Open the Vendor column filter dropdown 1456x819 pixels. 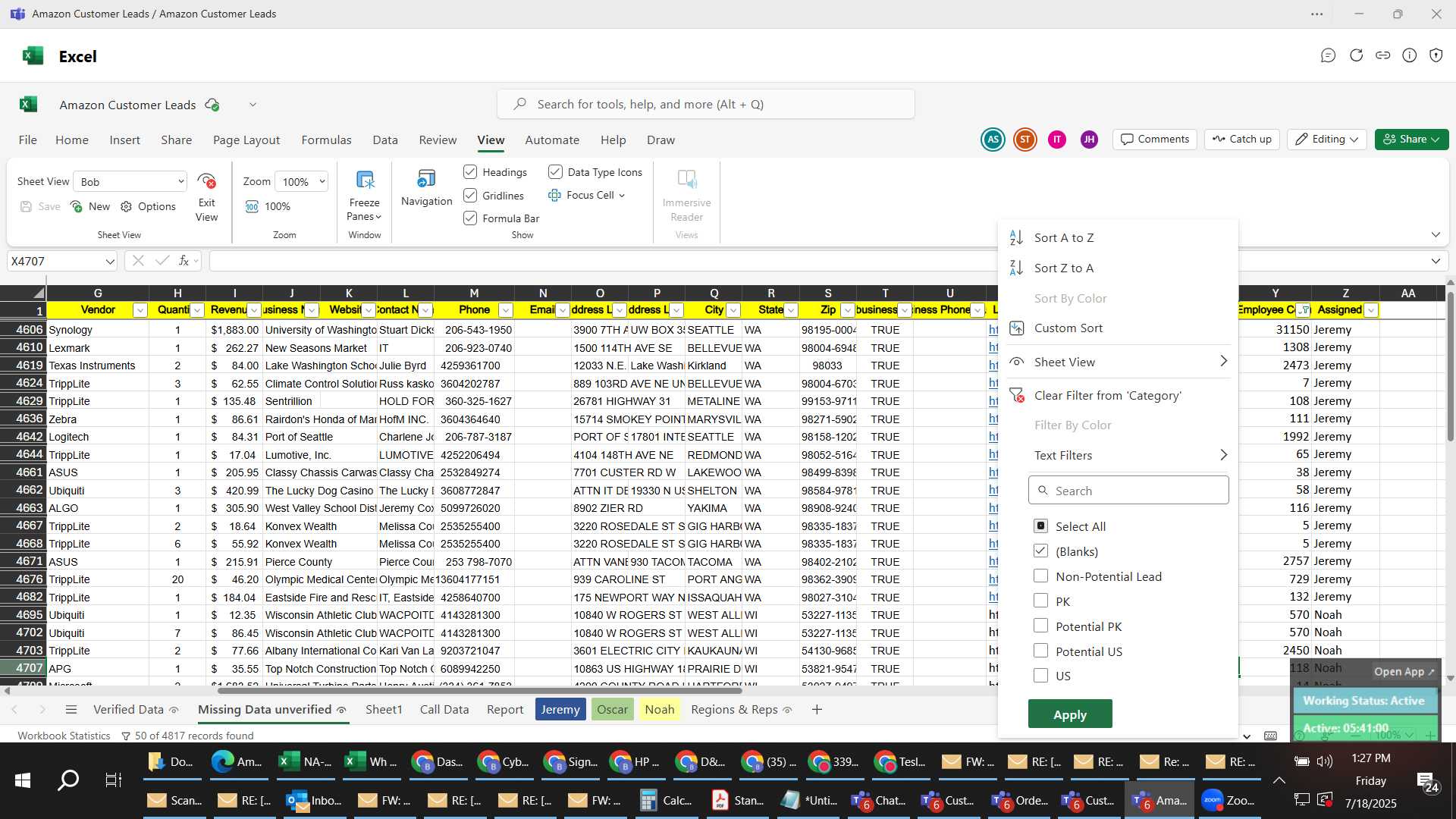(140, 310)
